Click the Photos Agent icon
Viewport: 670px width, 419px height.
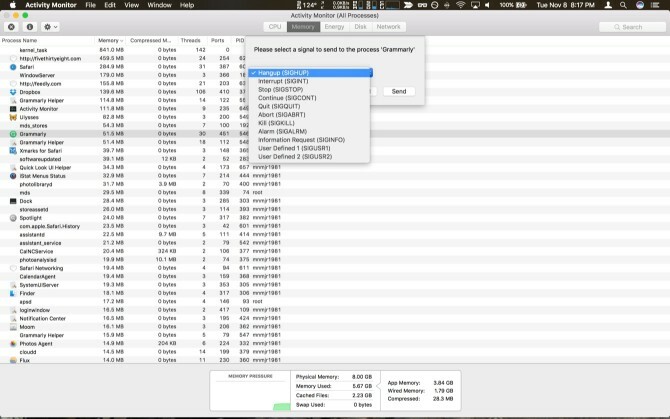tap(13, 344)
